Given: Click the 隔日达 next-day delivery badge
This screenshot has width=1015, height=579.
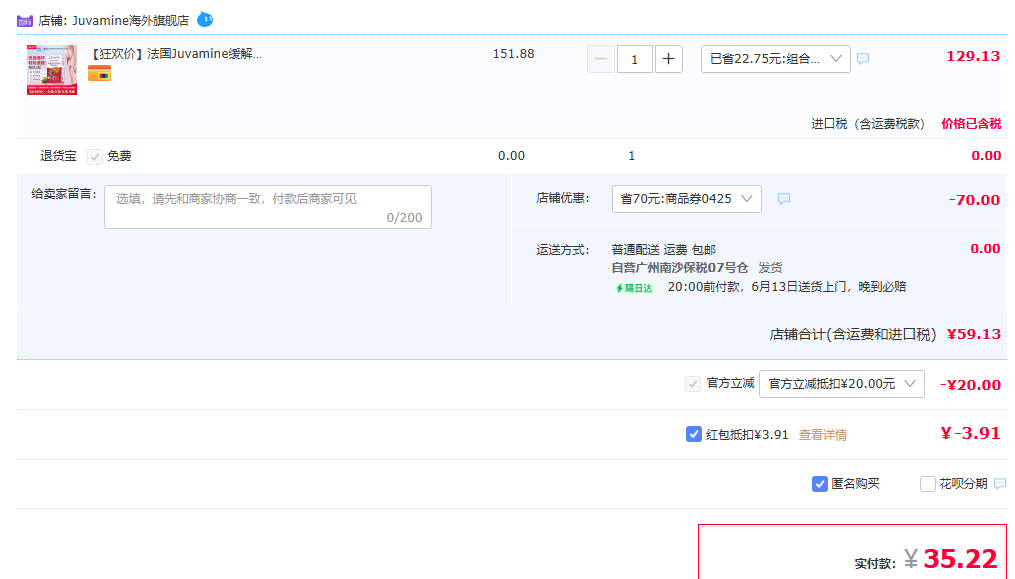Looking at the screenshot, I should 634,288.
